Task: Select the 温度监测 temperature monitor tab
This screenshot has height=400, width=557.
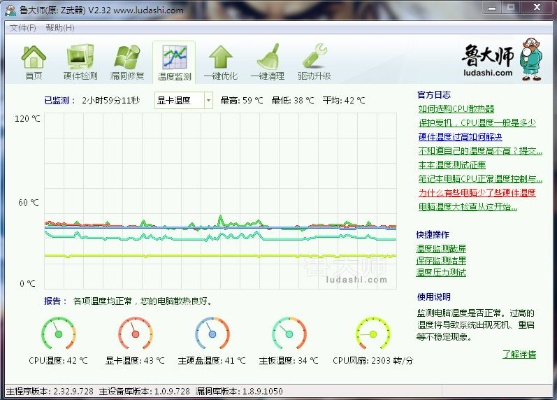Action: pos(174,63)
